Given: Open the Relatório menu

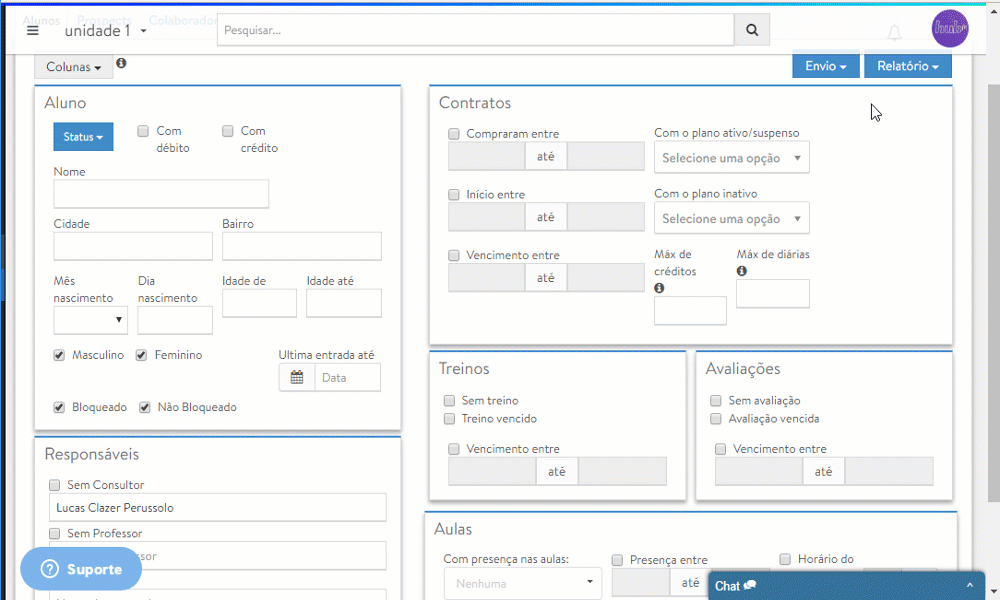Looking at the screenshot, I should pos(907,66).
